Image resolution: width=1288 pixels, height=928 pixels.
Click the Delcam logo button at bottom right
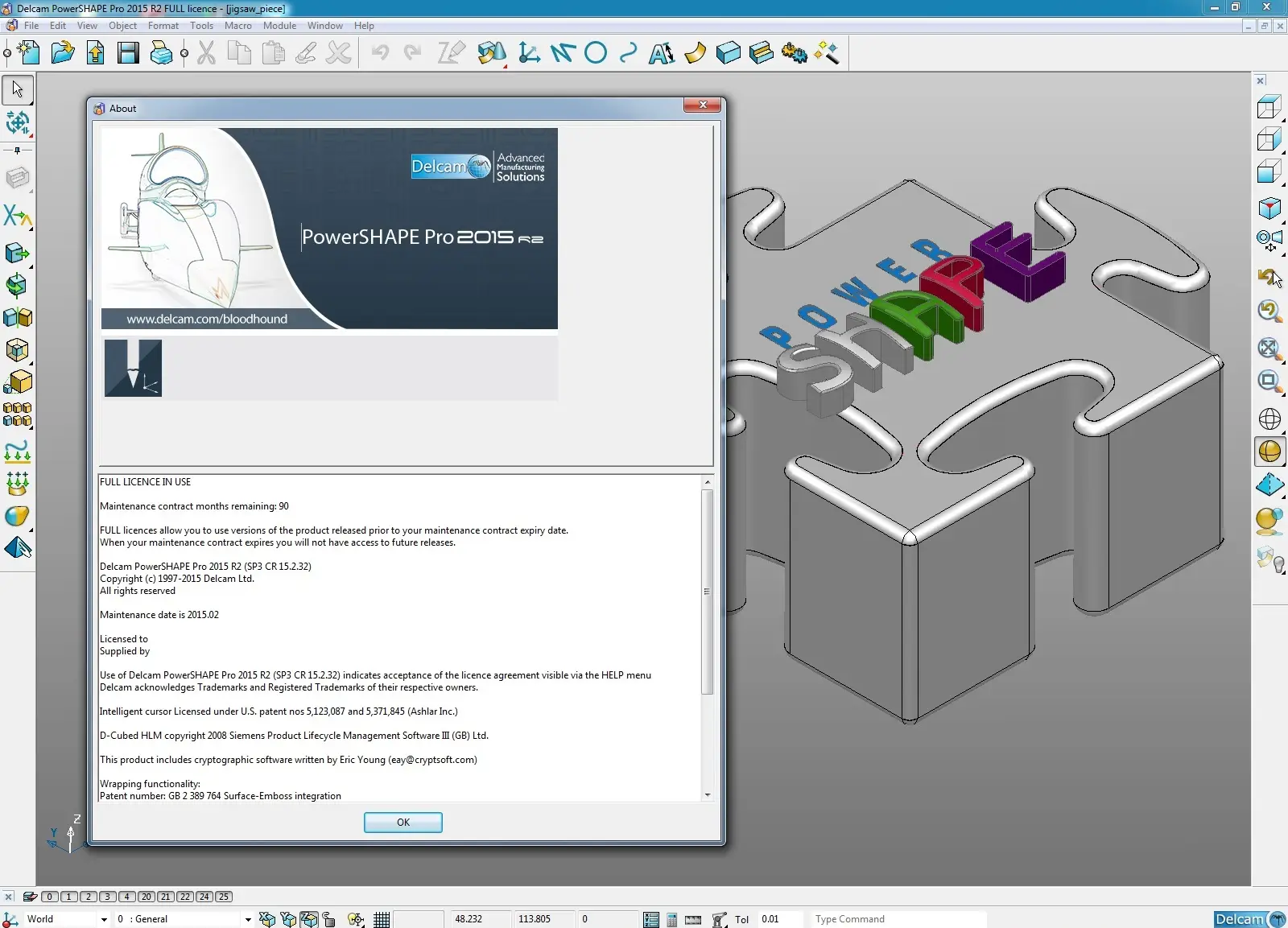1250,919
